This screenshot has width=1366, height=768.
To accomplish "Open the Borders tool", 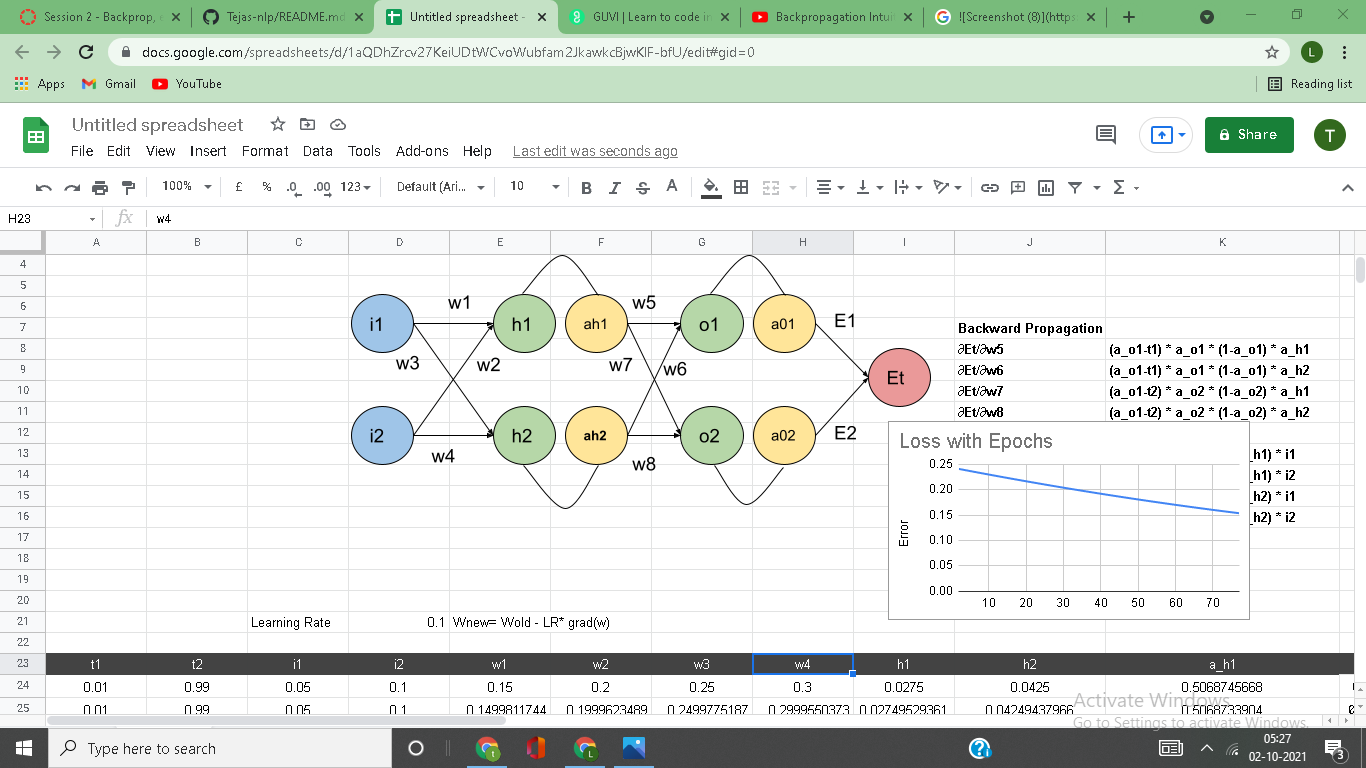I will [x=741, y=187].
